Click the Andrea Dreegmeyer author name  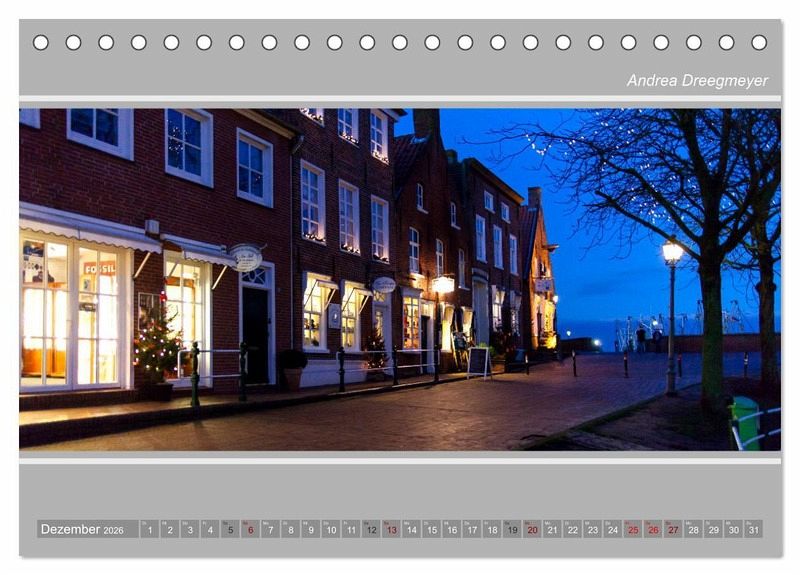pyautogui.click(x=697, y=81)
